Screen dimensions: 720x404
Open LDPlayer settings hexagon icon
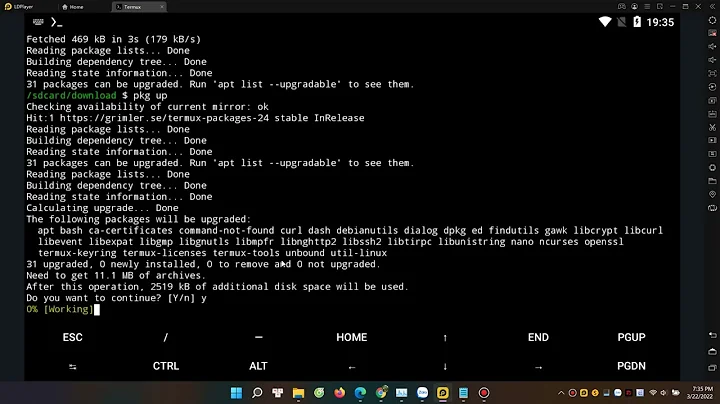(x=712, y=20)
